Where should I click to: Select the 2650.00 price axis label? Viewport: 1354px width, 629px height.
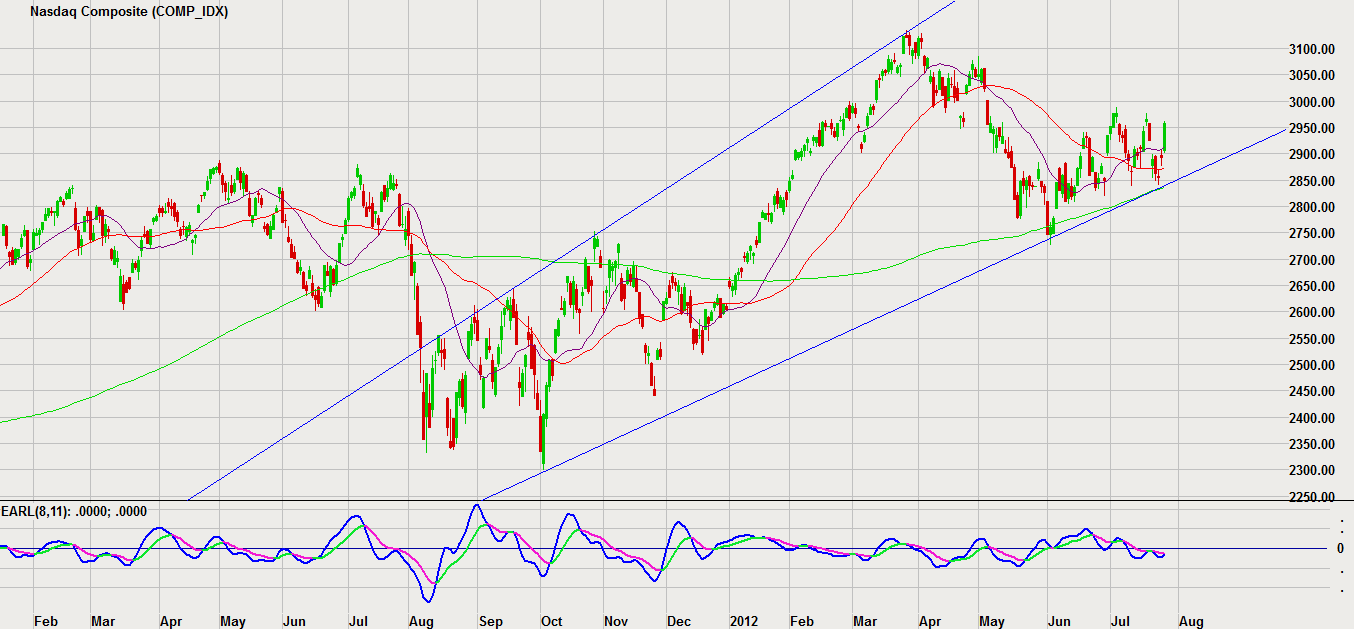[x=1313, y=286]
